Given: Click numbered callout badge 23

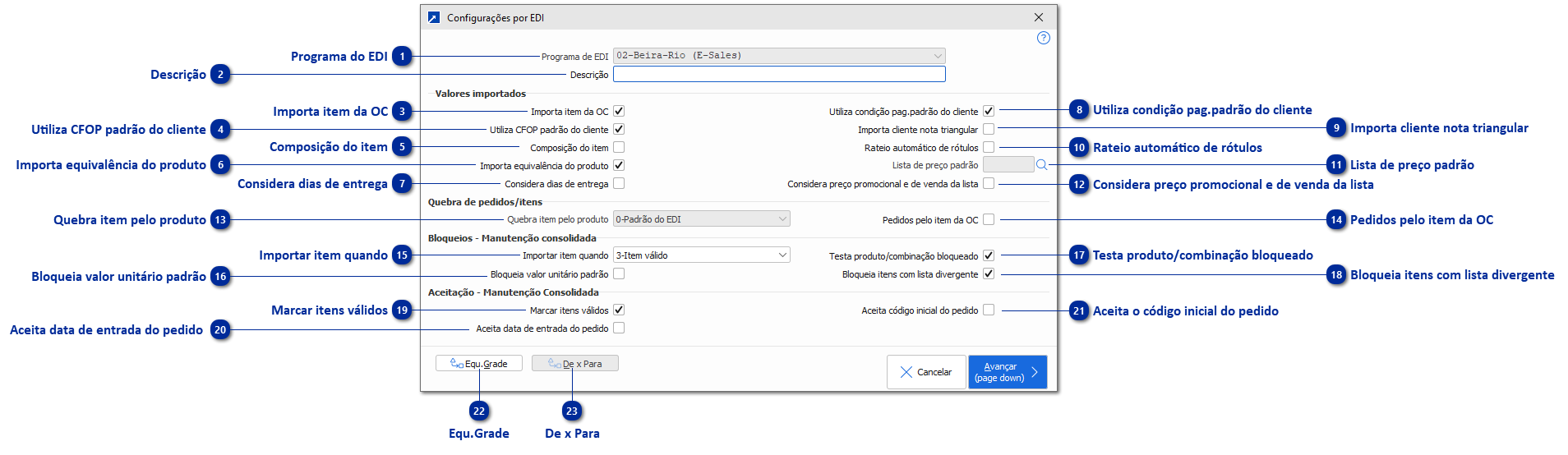Looking at the screenshot, I should click(x=572, y=411).
